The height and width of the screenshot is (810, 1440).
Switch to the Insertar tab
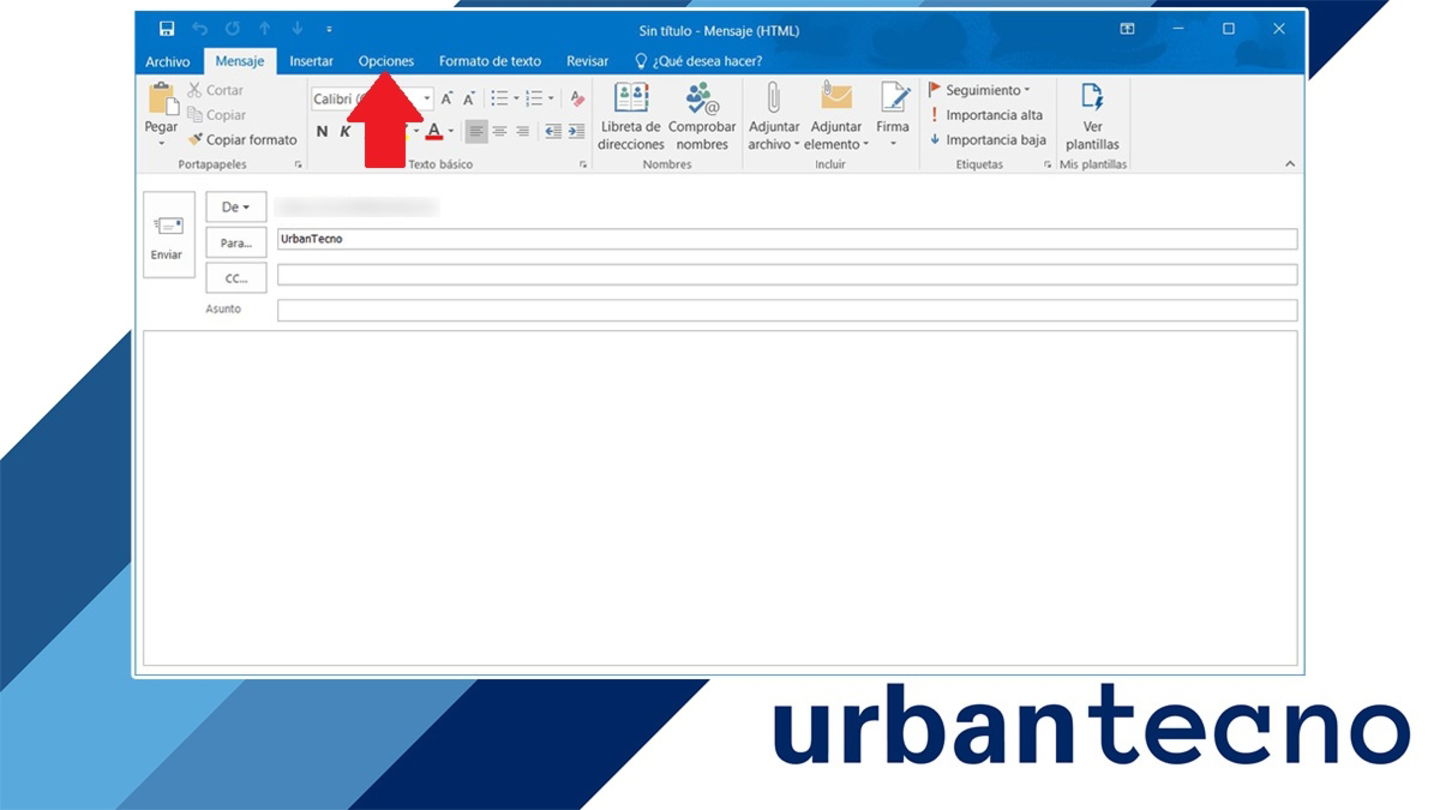pos(311,61)
